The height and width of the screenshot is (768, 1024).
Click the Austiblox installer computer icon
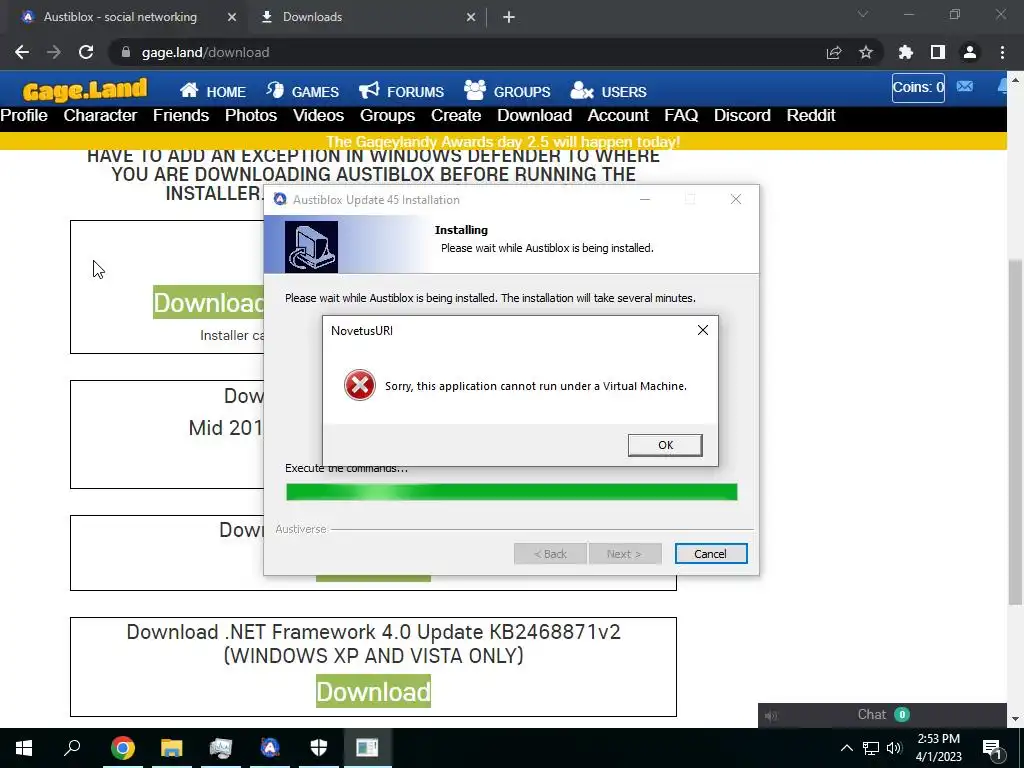[312, 247]
